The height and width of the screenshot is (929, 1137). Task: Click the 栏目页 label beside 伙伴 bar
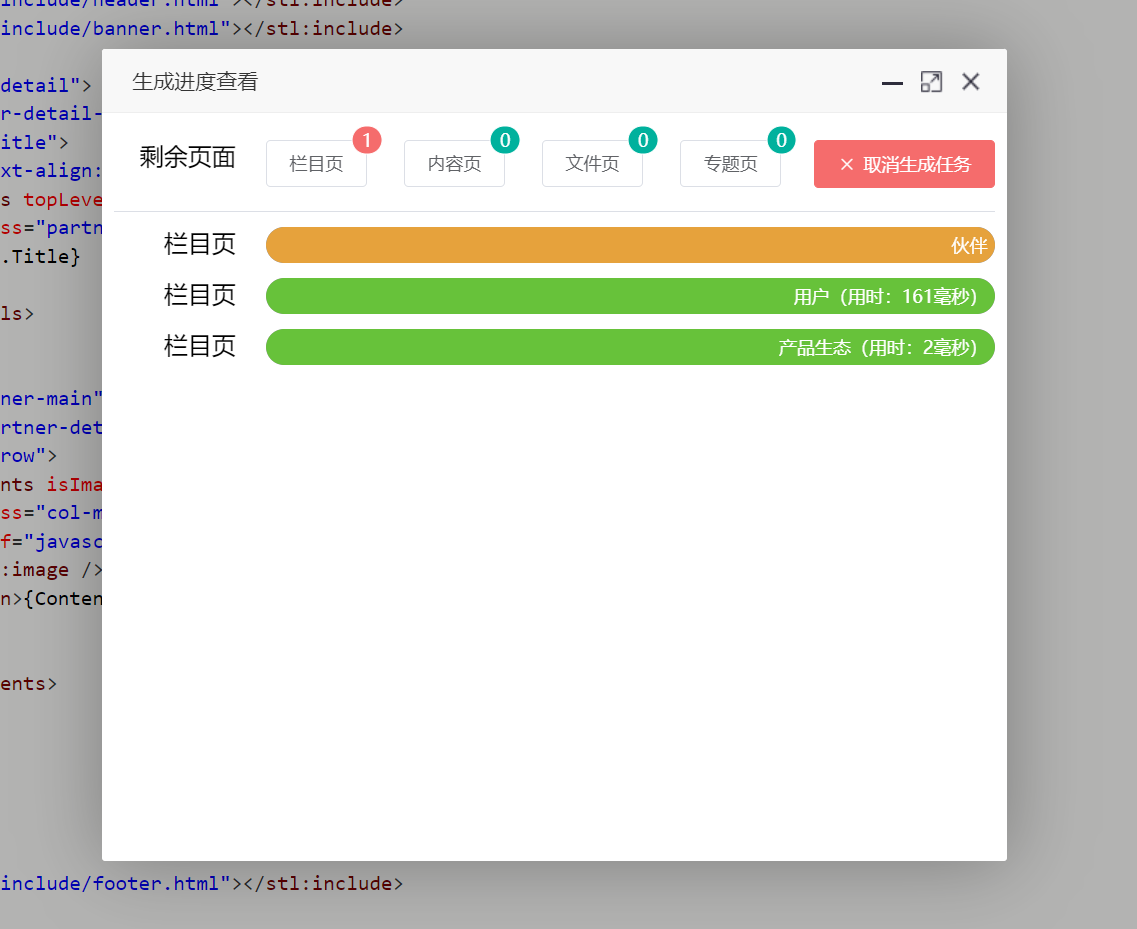[200, 244]
